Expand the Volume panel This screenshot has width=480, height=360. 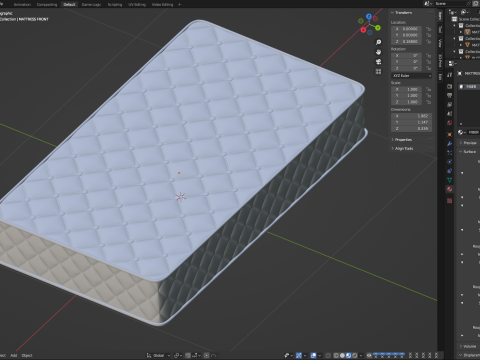(x=468, y=346)
